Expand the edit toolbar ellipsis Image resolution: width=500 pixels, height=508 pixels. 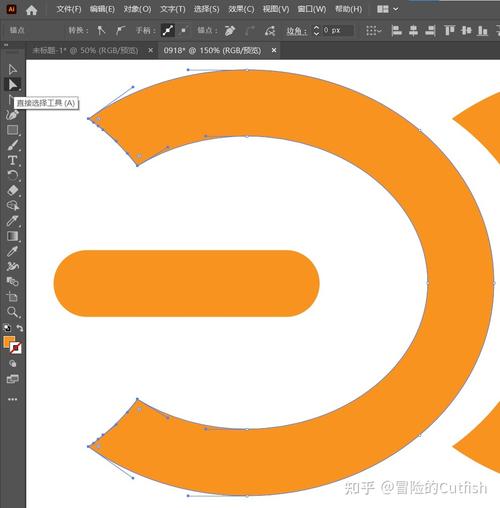pyautogui.click(x=12, y=399)
